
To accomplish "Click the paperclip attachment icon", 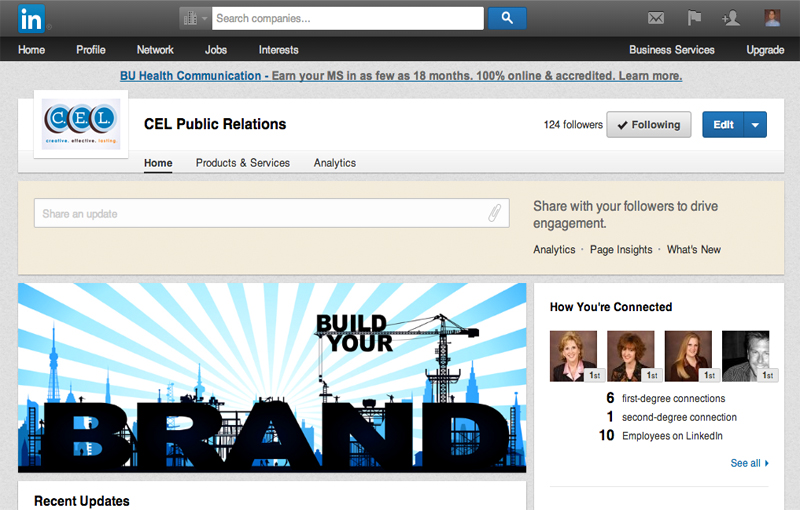I will 494,213.
